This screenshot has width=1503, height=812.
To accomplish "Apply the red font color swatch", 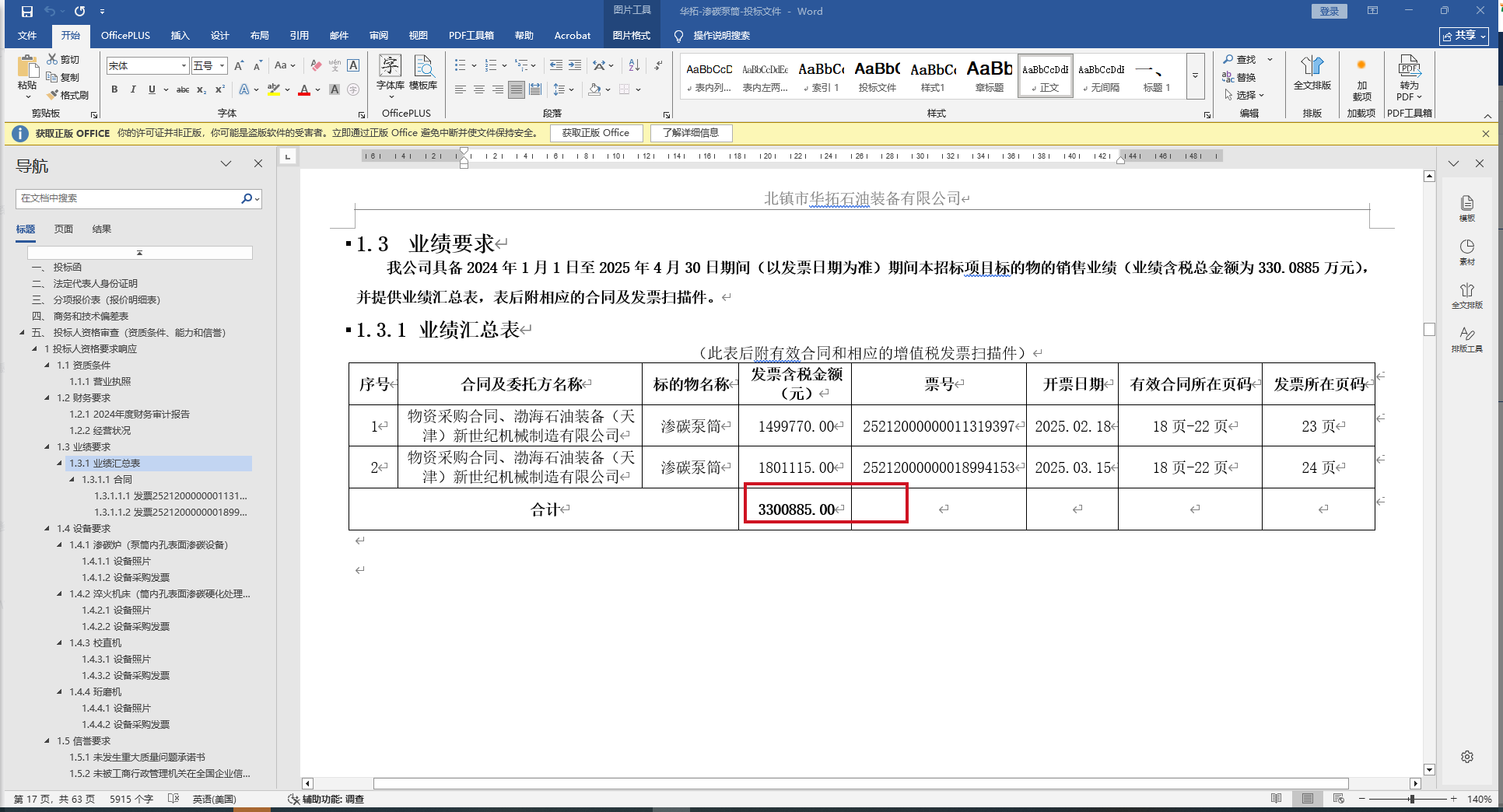I will pos(304,89).
